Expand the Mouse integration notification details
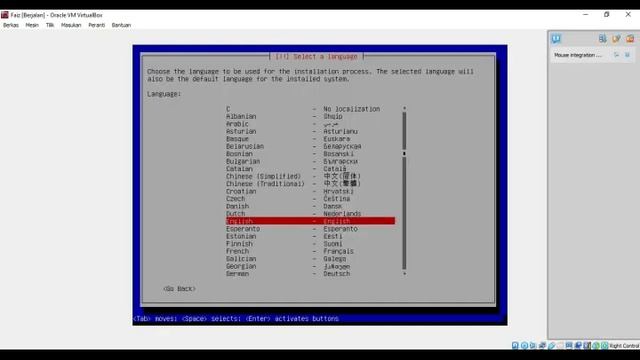Screen dimensions: 640x360 (616, 55)
